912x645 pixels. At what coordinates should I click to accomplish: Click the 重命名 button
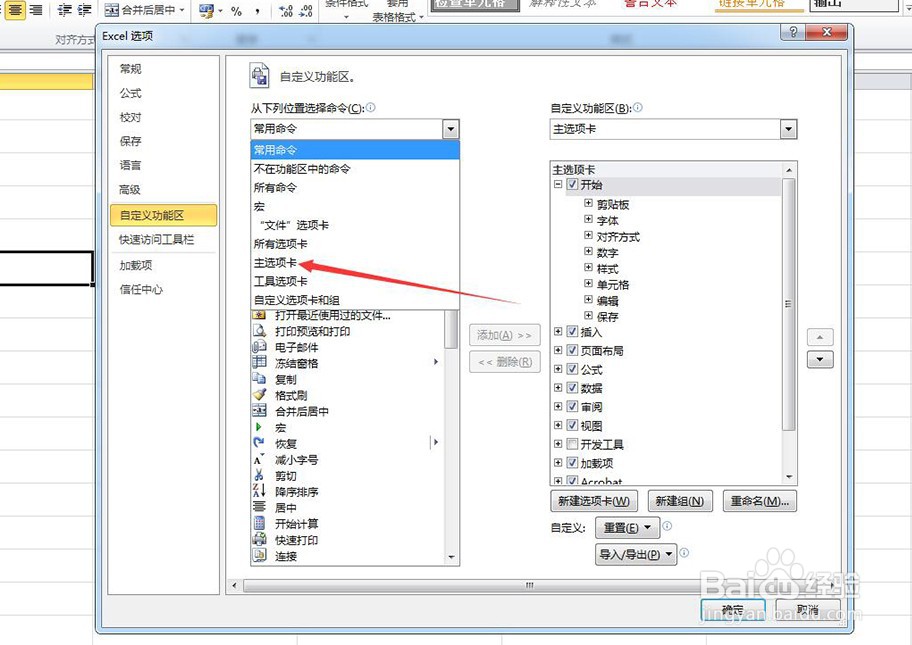click(x=759, y=501)
